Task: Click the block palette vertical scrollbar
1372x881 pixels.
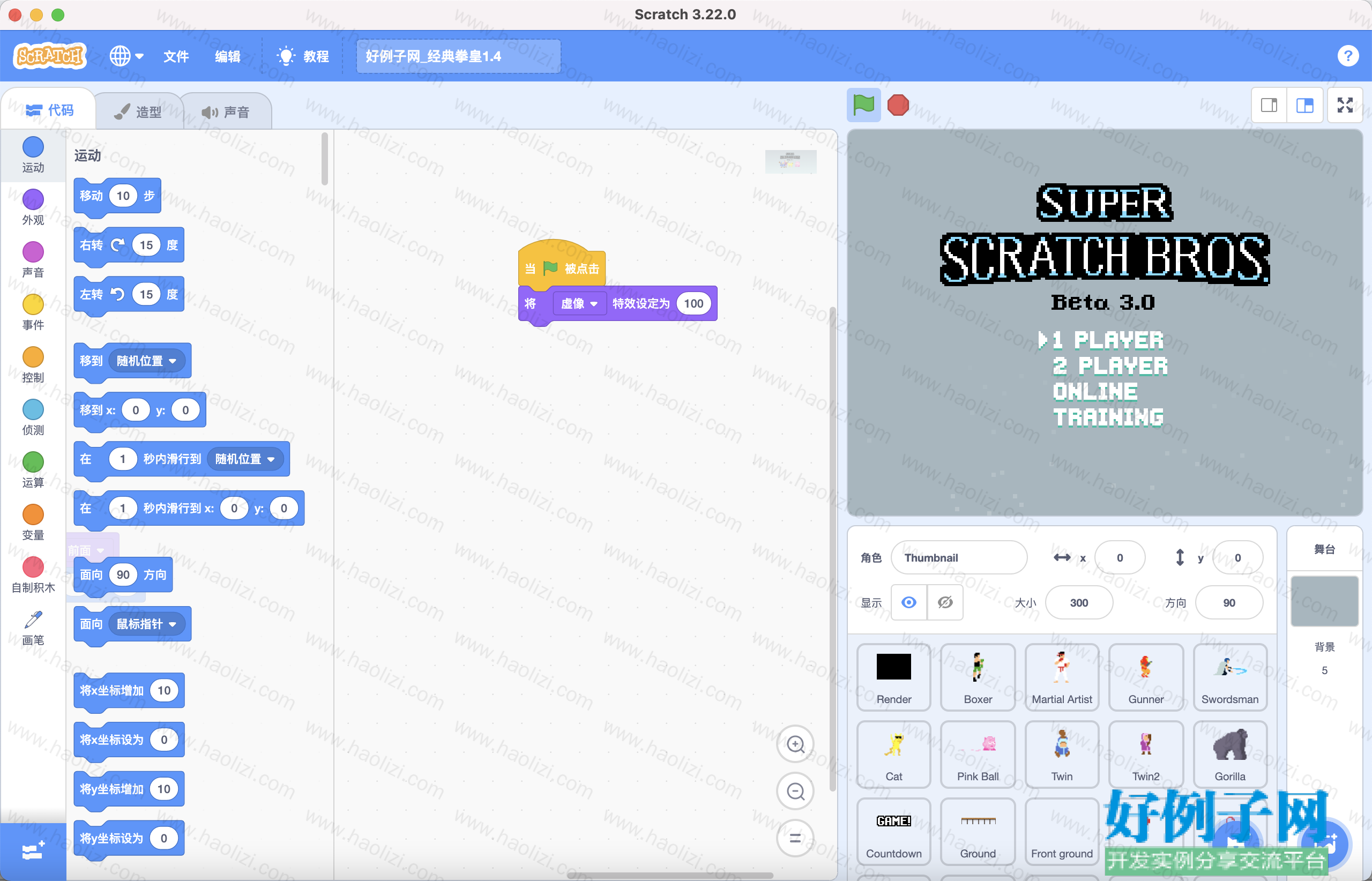Action: [324, 159]
